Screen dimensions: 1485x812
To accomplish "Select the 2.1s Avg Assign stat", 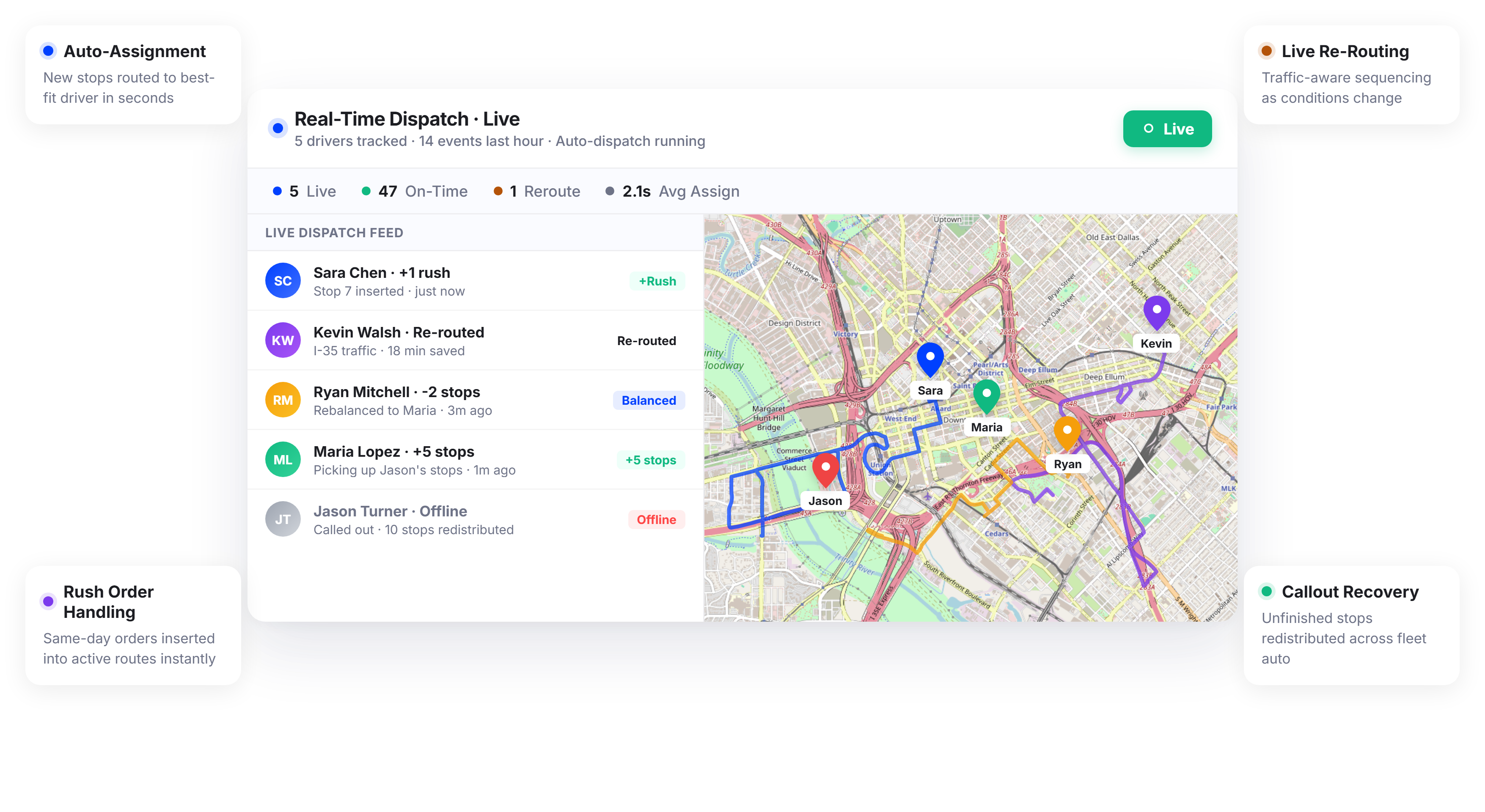I will 671,191.
